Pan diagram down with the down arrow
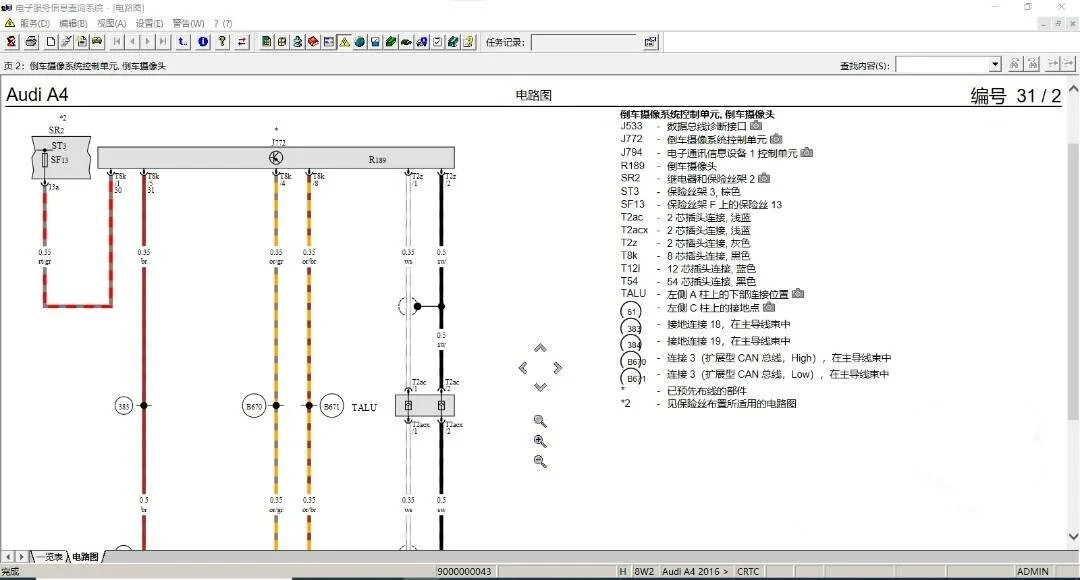This screenshot has width=1080, height=580. point(540,387)
